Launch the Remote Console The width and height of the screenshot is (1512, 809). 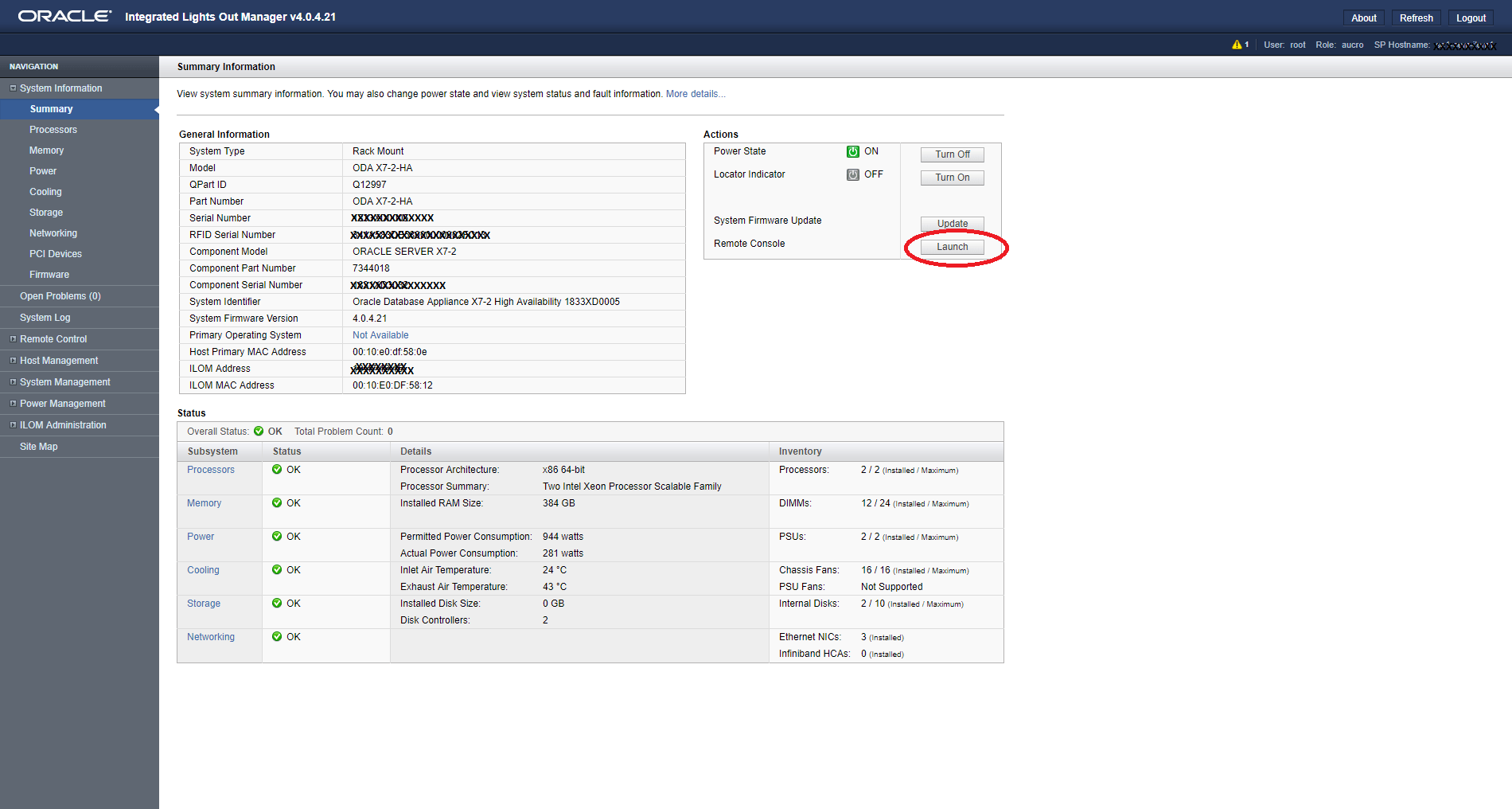(952, 247)
